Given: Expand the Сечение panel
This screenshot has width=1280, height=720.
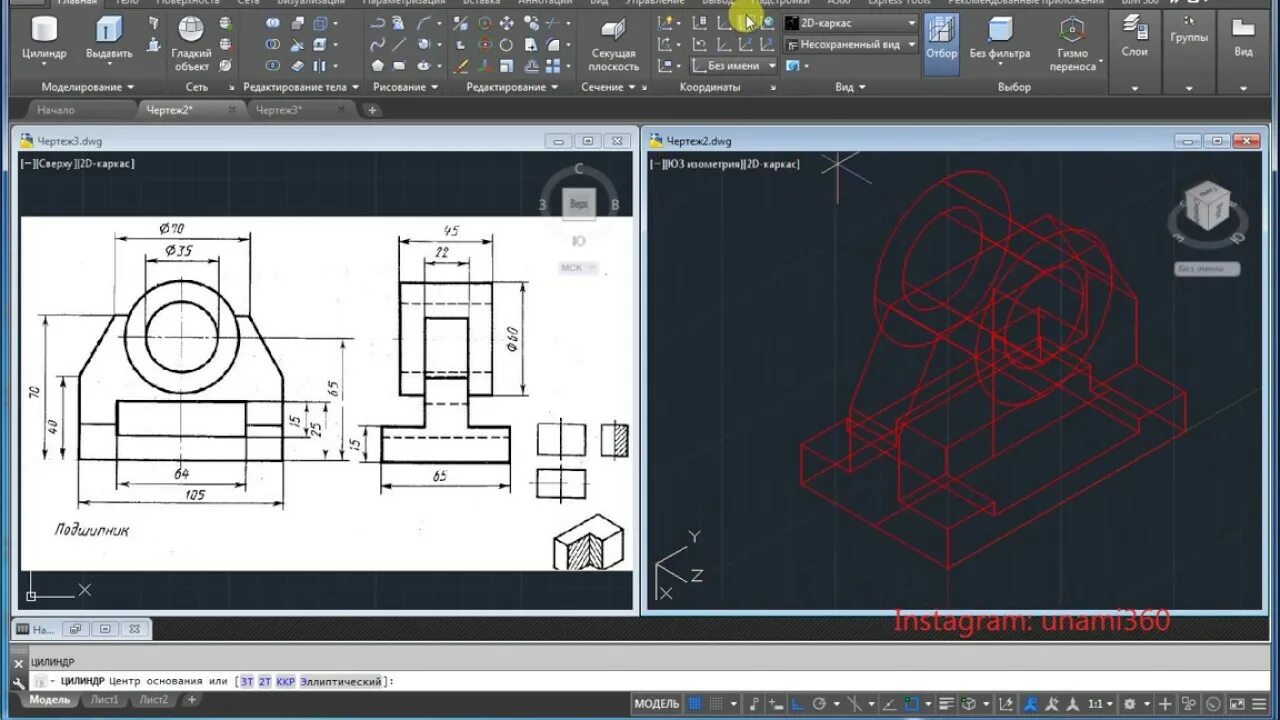Looking at the screenshot, I should click(609, 87).
